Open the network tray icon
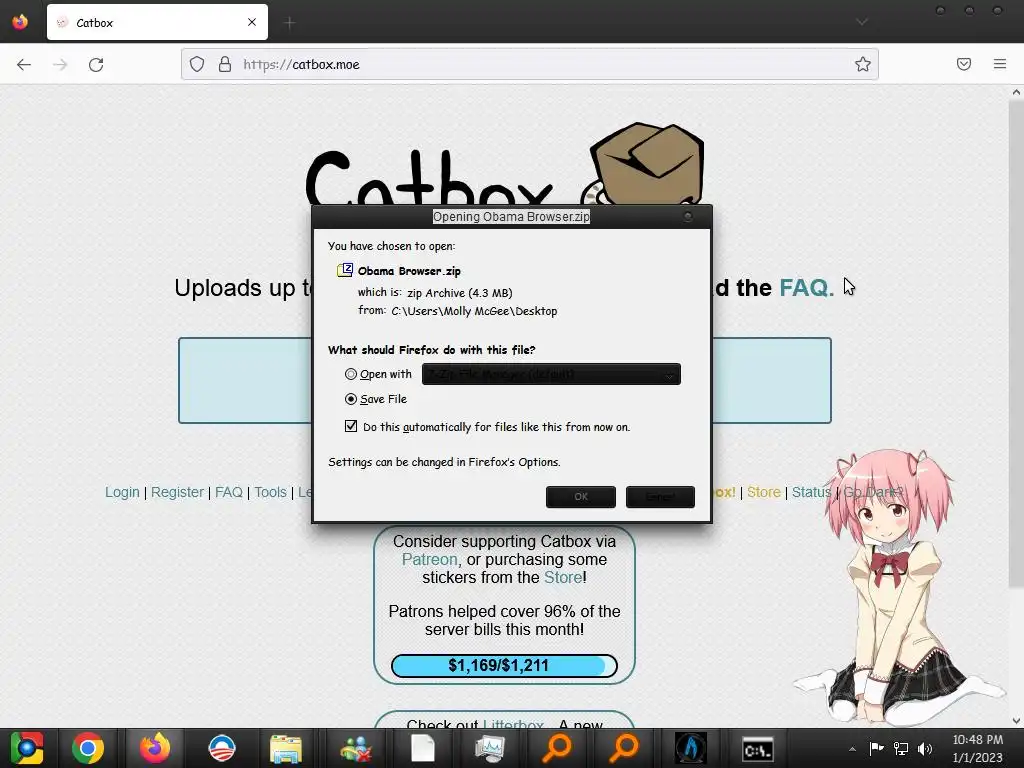 coord(901,748)
